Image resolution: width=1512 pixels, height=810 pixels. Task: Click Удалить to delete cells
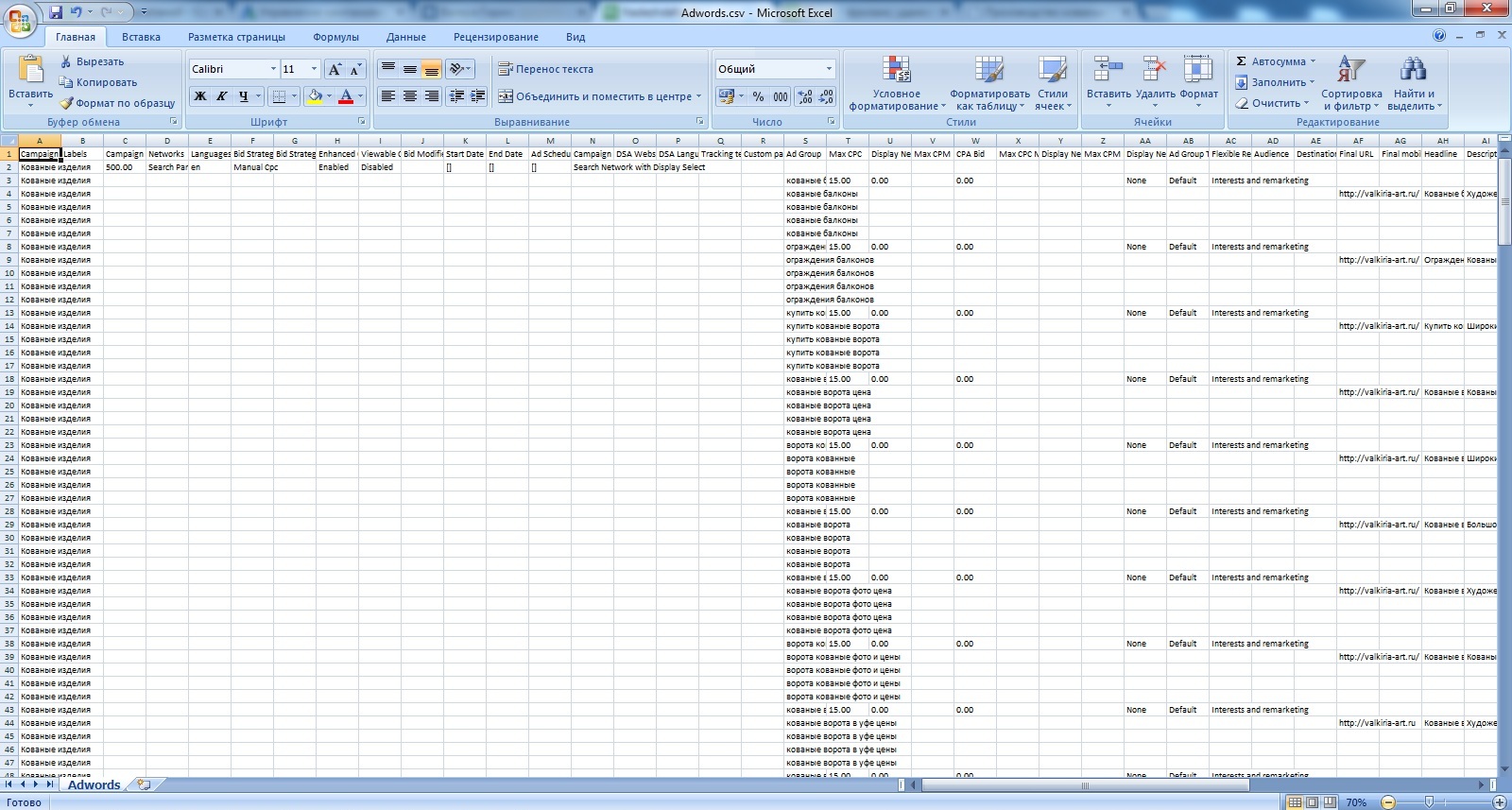[1155, 81]
